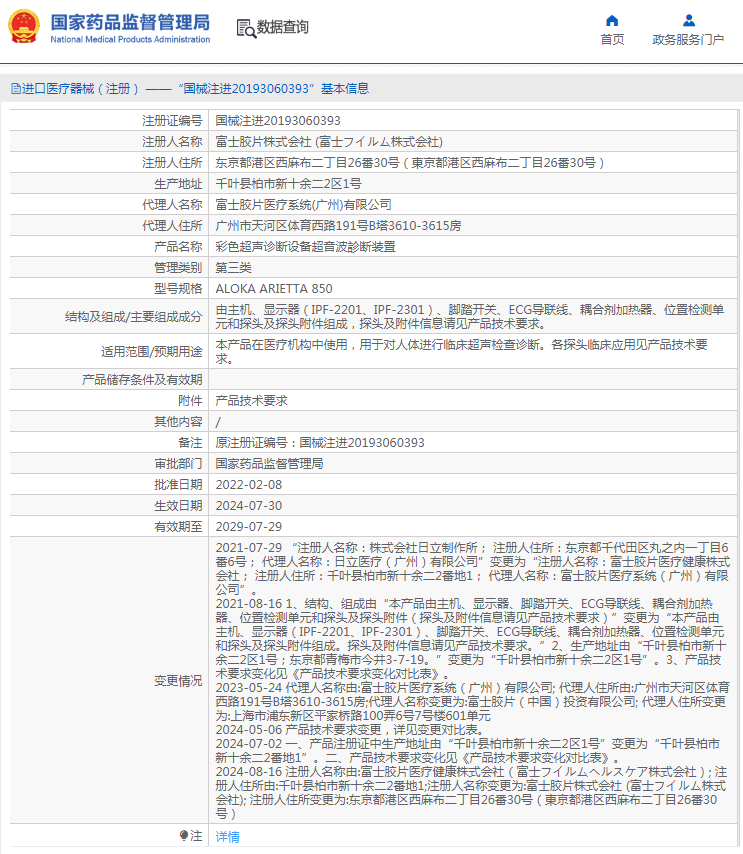The height and width of the screenshot is (854, 743).
Task: Select the 产品名称 label
Action: pos(178,247)
